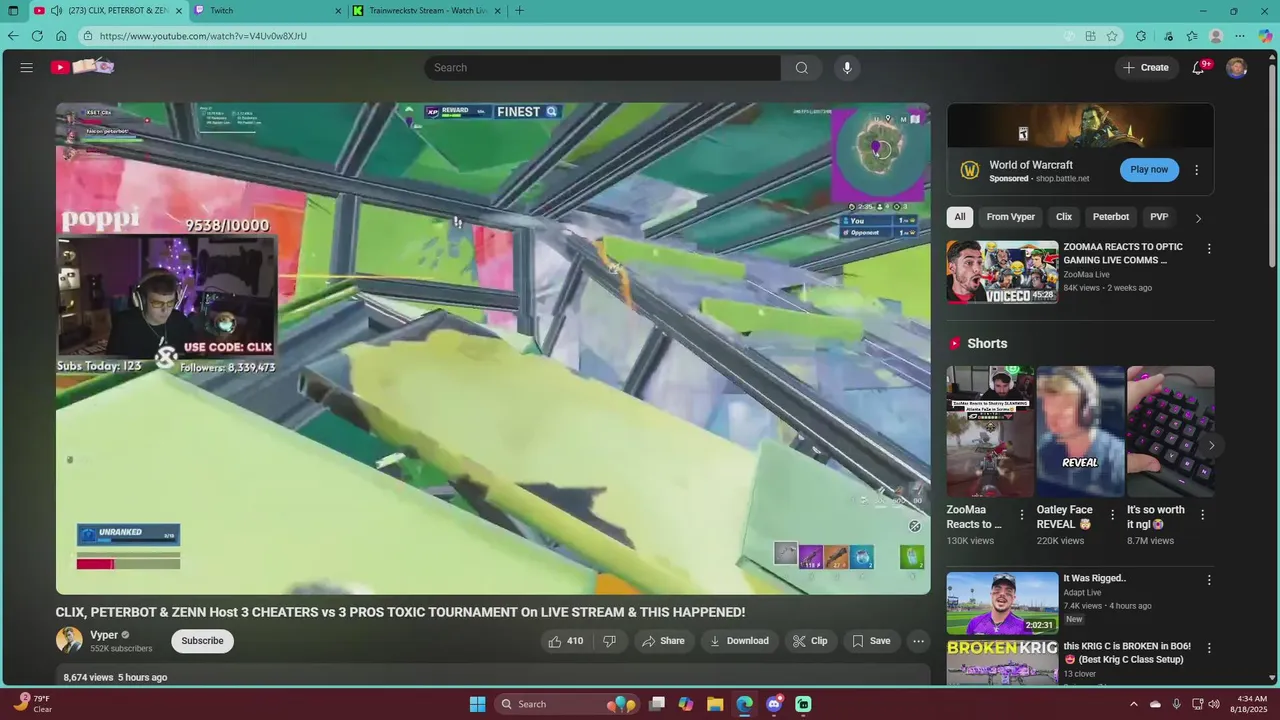Viewport: 1280px width, 720px height.
Task: Refresh the page with reload icon
Action: click(x=37, y=36)
